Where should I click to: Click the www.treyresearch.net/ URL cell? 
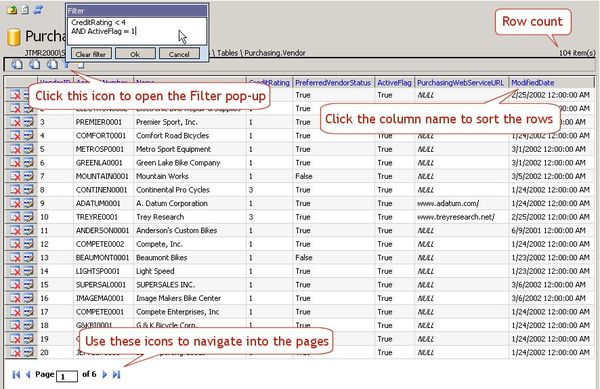click(456, 217)
